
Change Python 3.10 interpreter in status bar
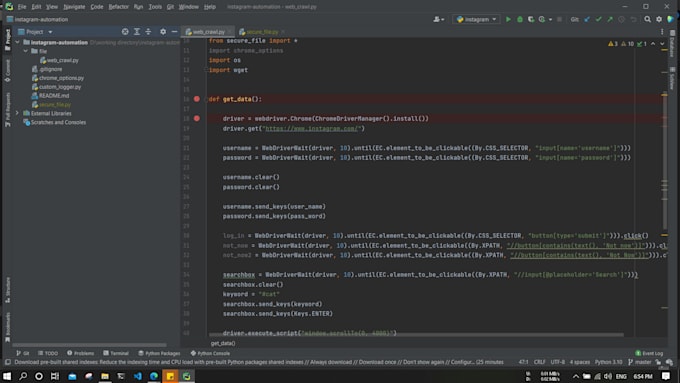point(608,362)
